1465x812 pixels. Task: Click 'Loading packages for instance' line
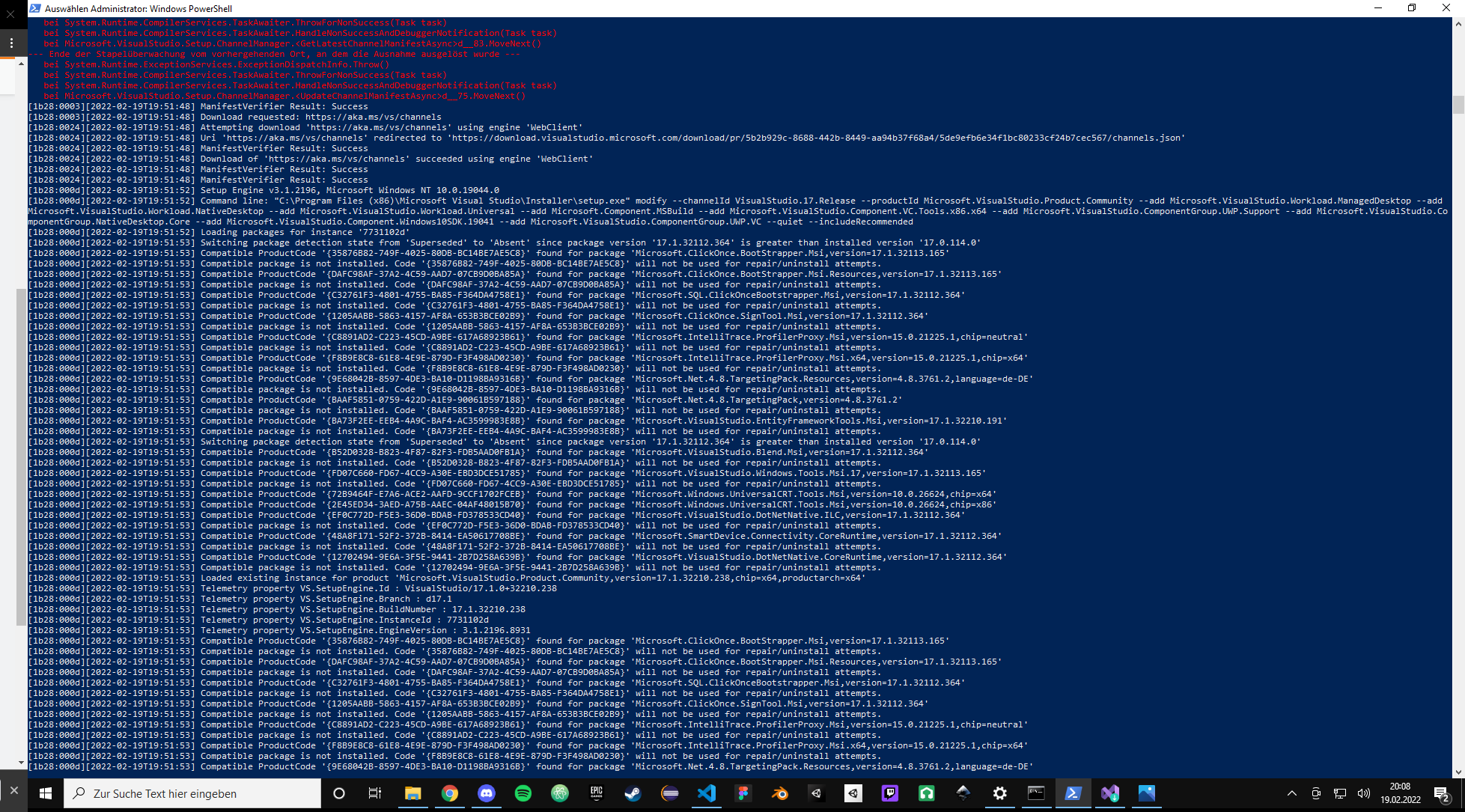219,232
